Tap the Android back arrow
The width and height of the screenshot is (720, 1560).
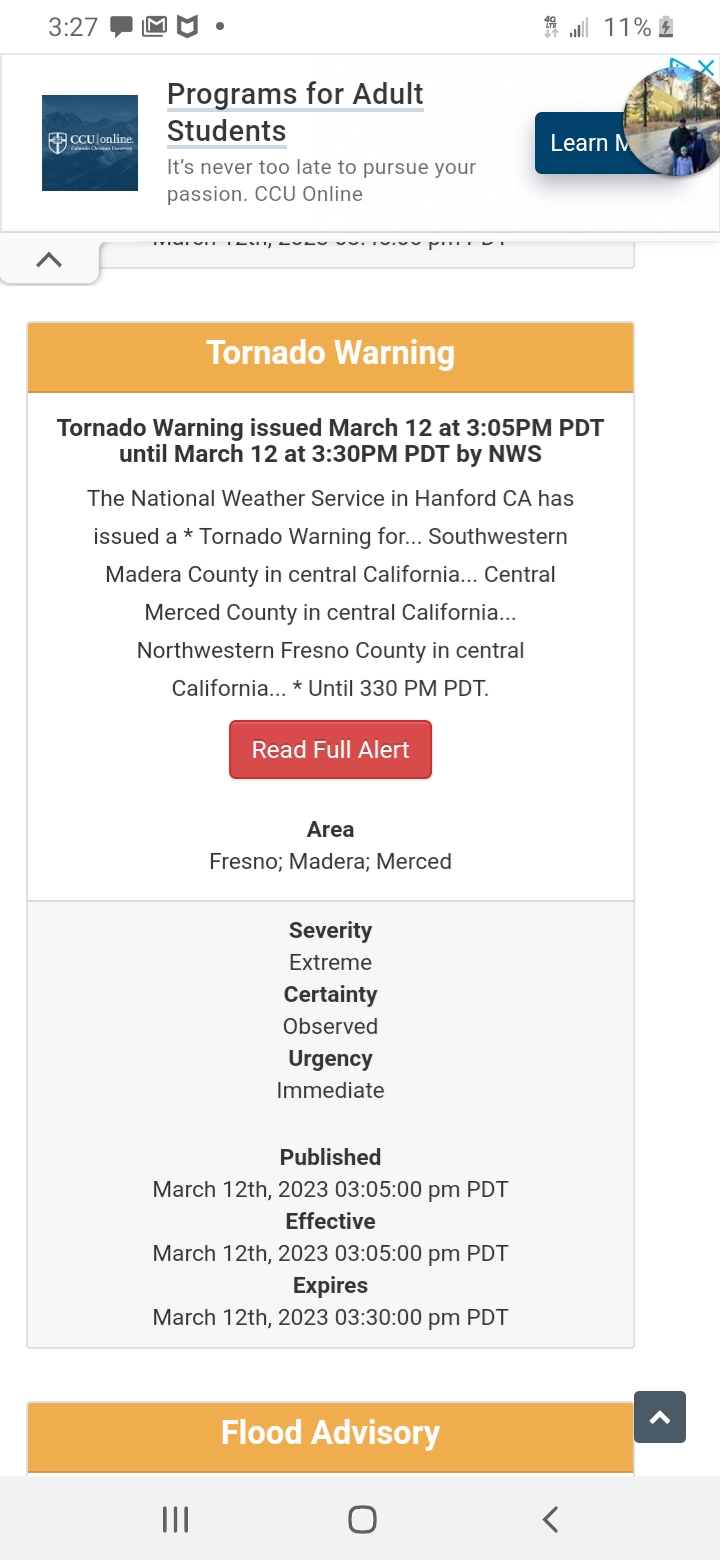point(550,1520)
